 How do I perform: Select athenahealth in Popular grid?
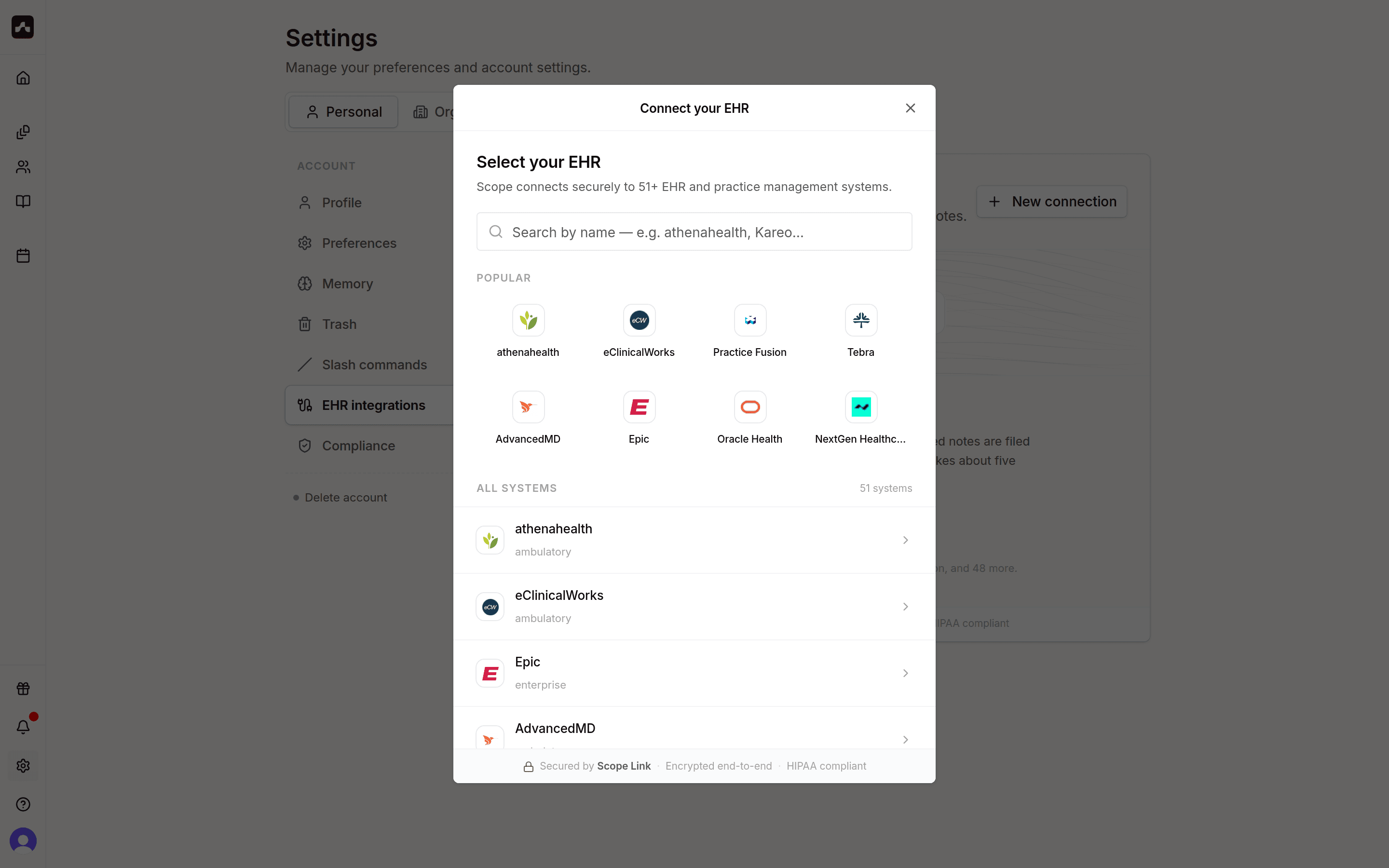528,331
